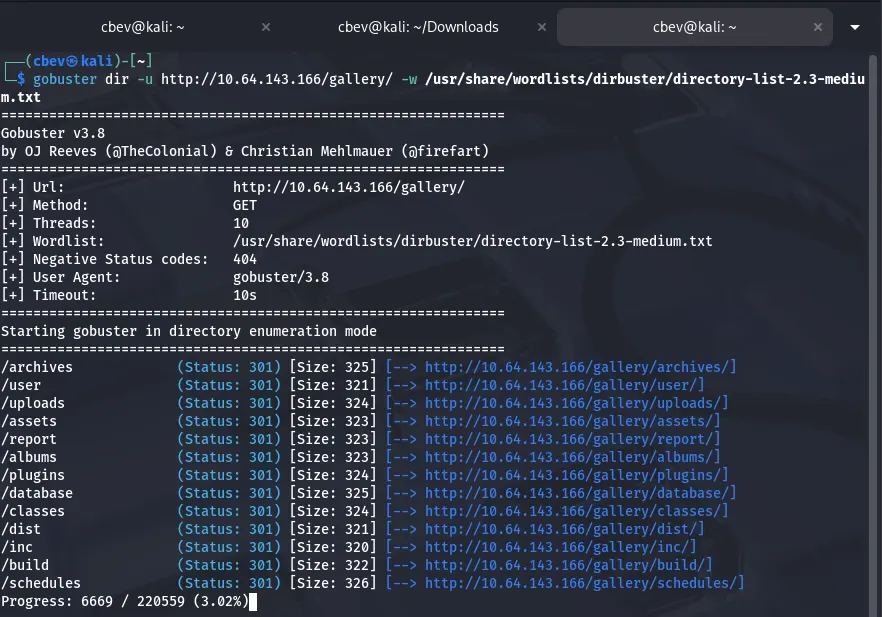Click the gallery/uploads/ redirect link
Image resolution: width=882 pixels, height=617 pixels.
576,403
